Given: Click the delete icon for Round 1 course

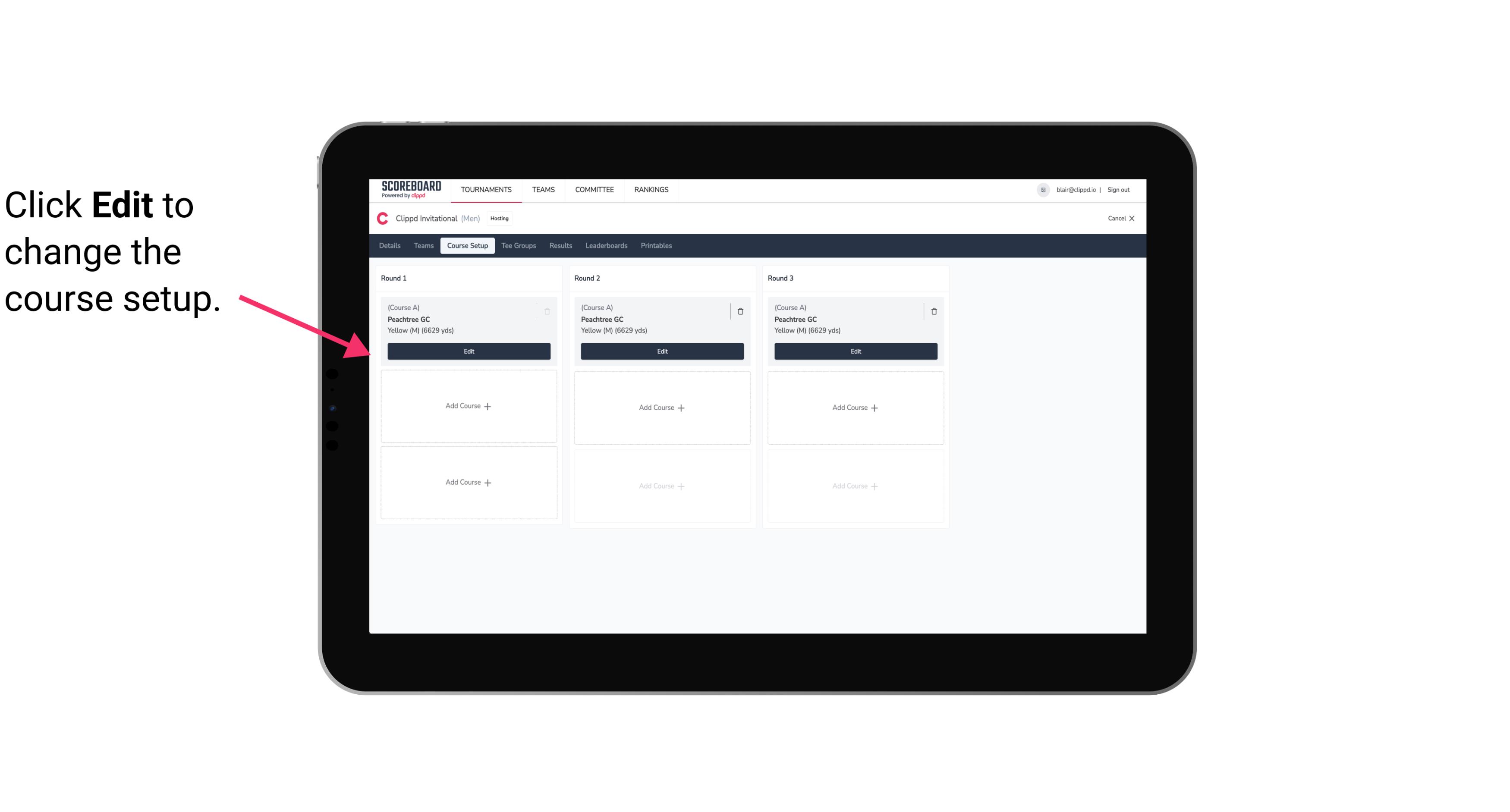Looking at the screenshot, I should tap(547, 311).
